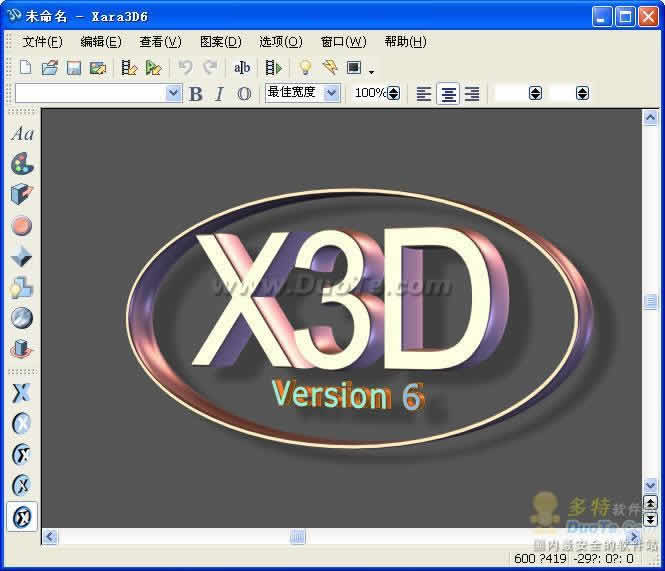Viewport: 665px width, 571px height.
Task: Click the export image icon in the toolbar
Action: coord(98,67)
